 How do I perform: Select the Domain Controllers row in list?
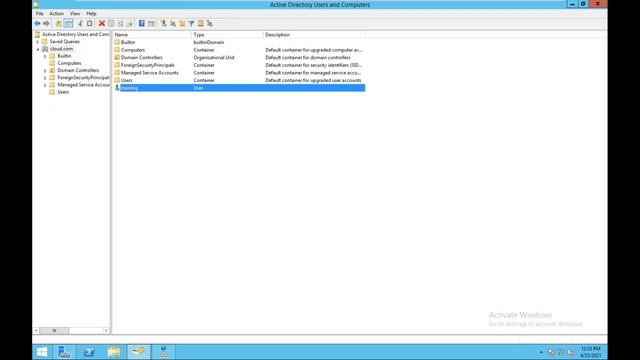click(239, 58)
